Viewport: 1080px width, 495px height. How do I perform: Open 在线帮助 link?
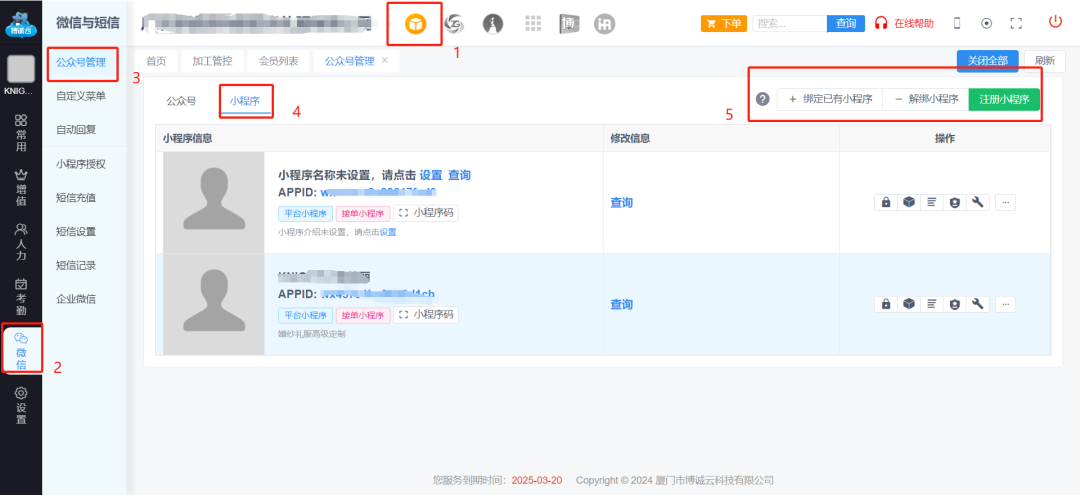904,23
